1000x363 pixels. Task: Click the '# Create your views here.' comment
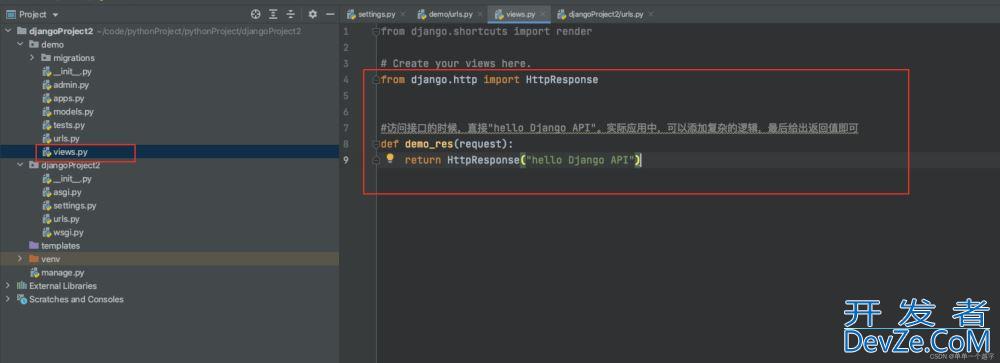(455, 63)
